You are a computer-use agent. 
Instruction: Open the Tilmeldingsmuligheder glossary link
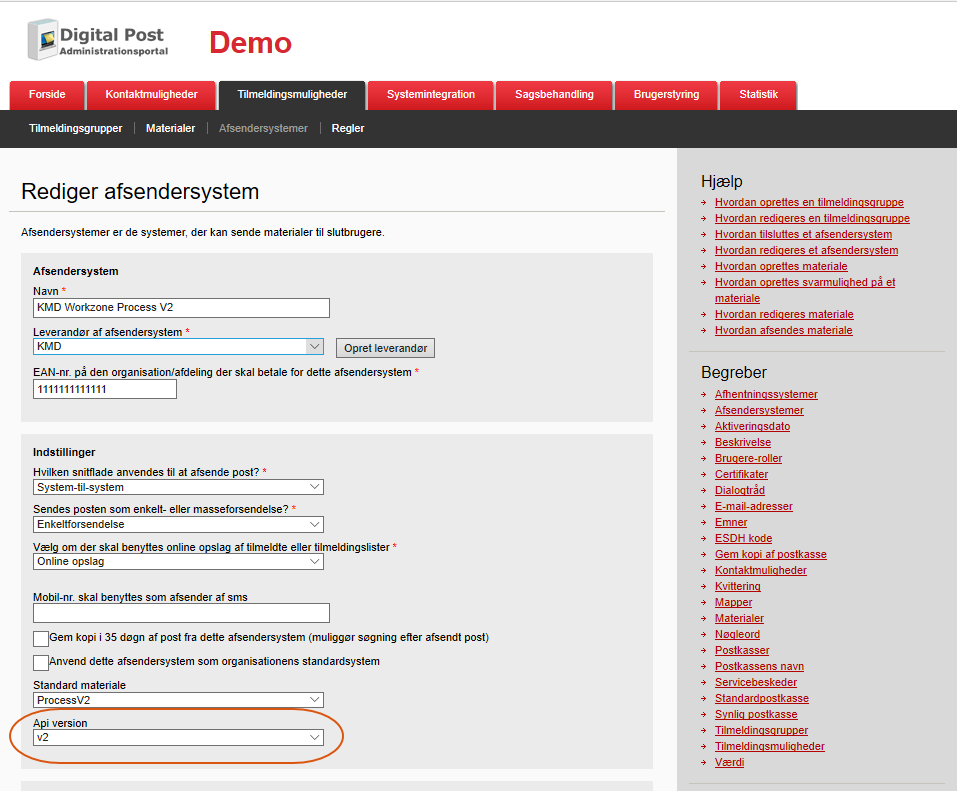[x=770, y=746]
